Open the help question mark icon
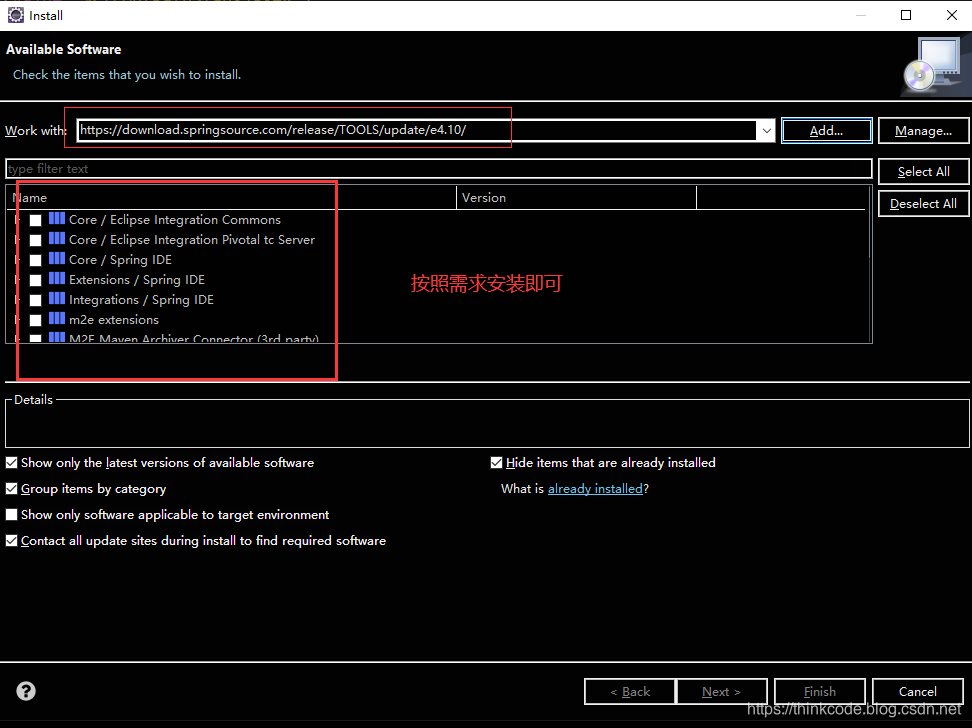 26,691
